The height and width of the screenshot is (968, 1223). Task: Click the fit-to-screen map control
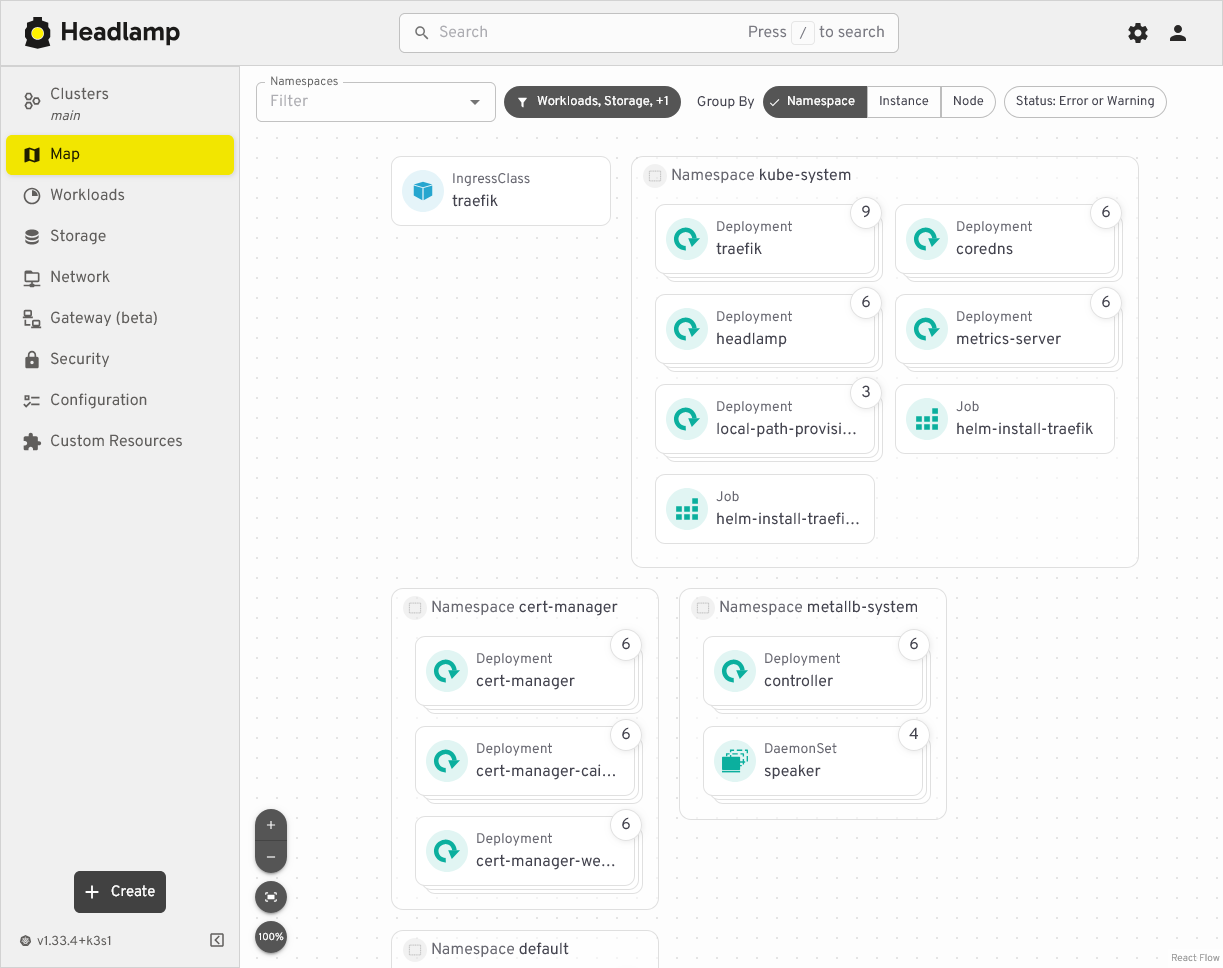pyautogui.click(x=271, y=897)
